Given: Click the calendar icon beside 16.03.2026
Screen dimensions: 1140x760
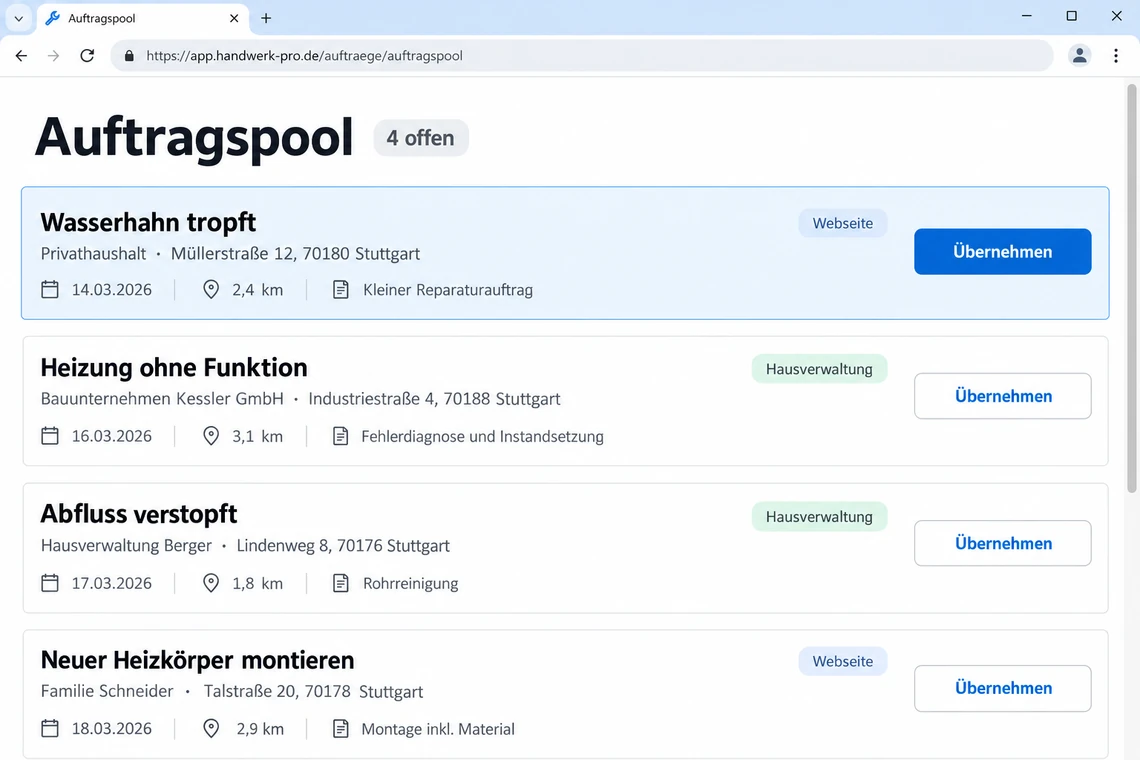Looking at the screenshot, I should click(x=49, y=436).
